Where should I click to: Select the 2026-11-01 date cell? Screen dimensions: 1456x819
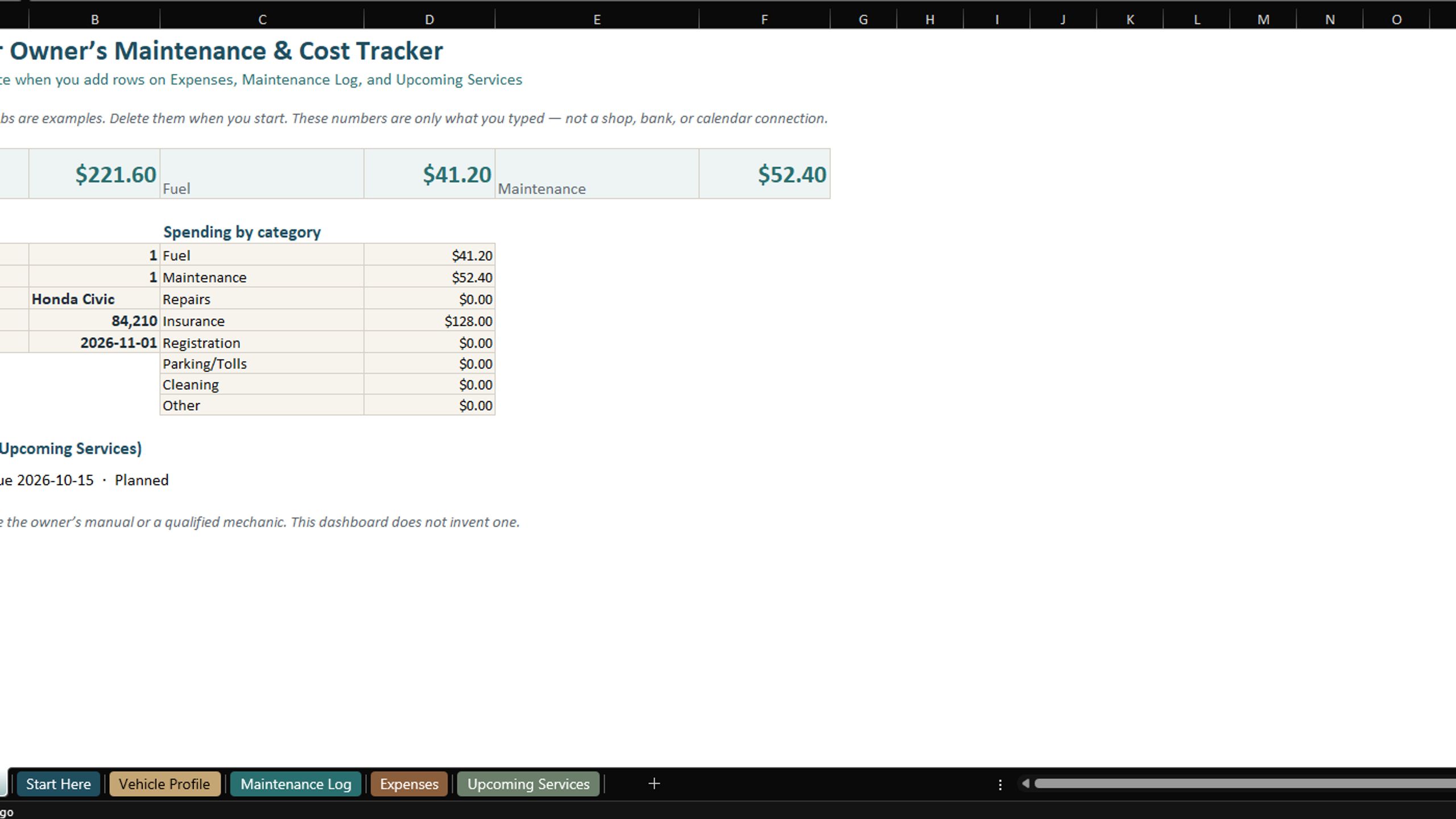94,342
